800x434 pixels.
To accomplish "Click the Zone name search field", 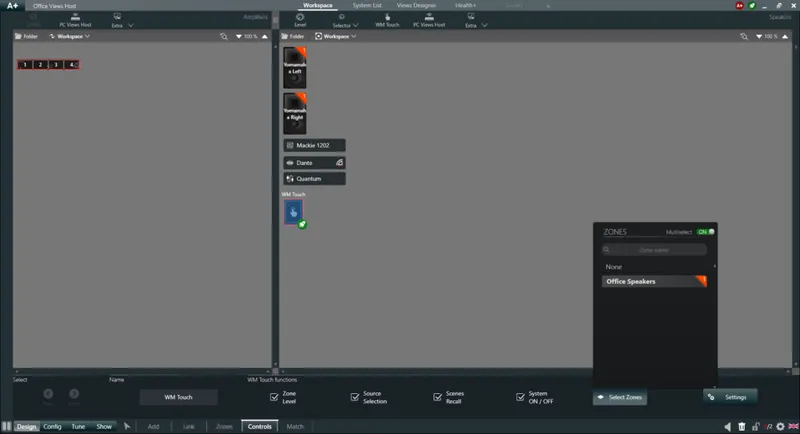I will [654, 250].
